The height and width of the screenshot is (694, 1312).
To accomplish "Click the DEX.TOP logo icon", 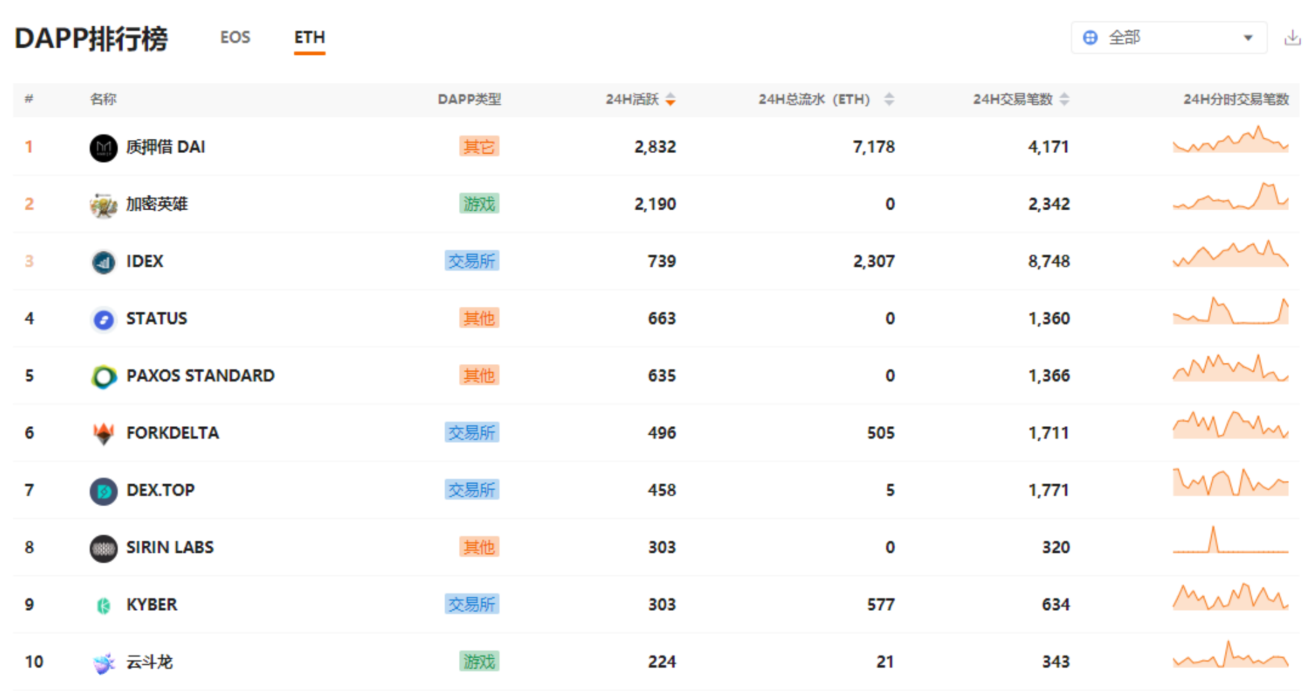I will click(x=103, y=491).
